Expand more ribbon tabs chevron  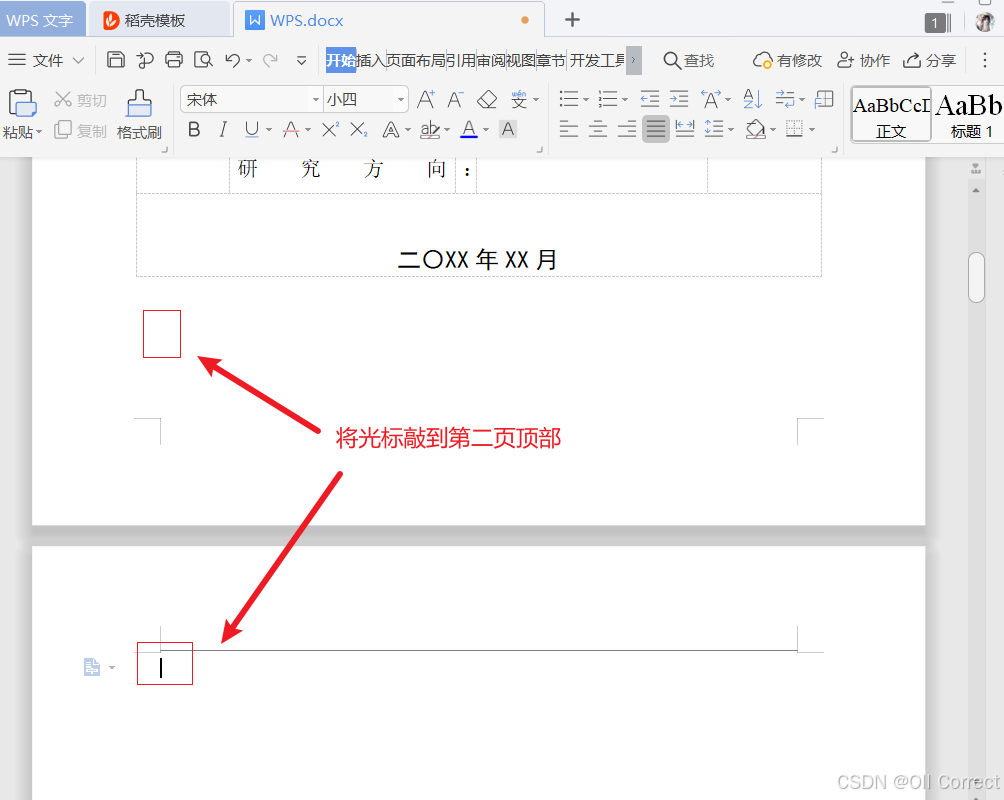pos(633,60)
